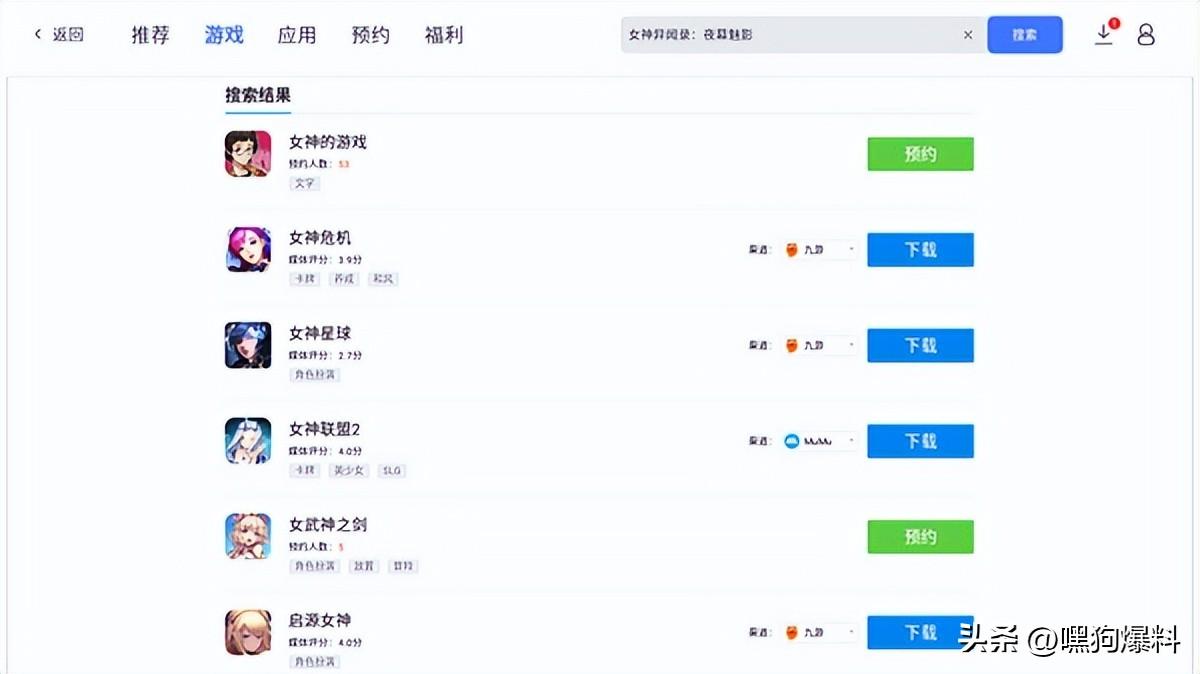Open 女神的游戏 game icon
The width and height of the screenshot is (1200, 674).
tap(248, 154)
